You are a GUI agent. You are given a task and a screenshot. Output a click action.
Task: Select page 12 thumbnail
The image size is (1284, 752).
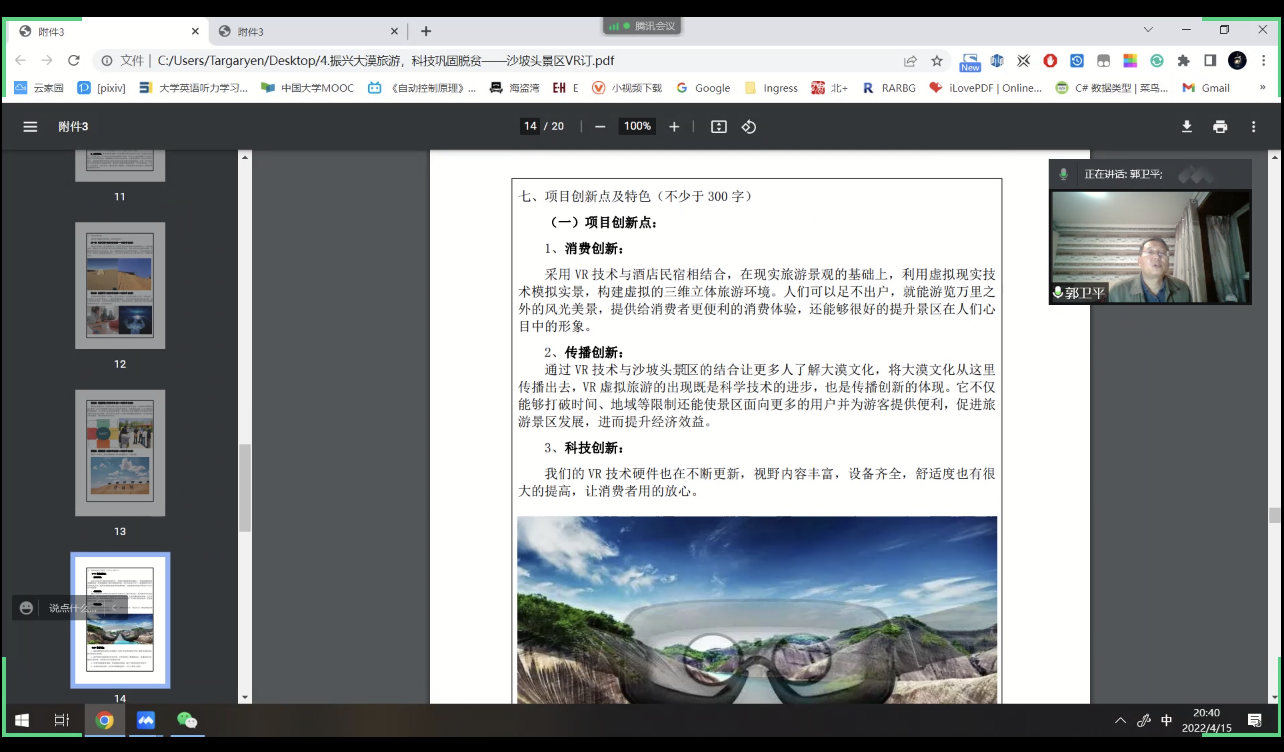click(x=120, y=286)
